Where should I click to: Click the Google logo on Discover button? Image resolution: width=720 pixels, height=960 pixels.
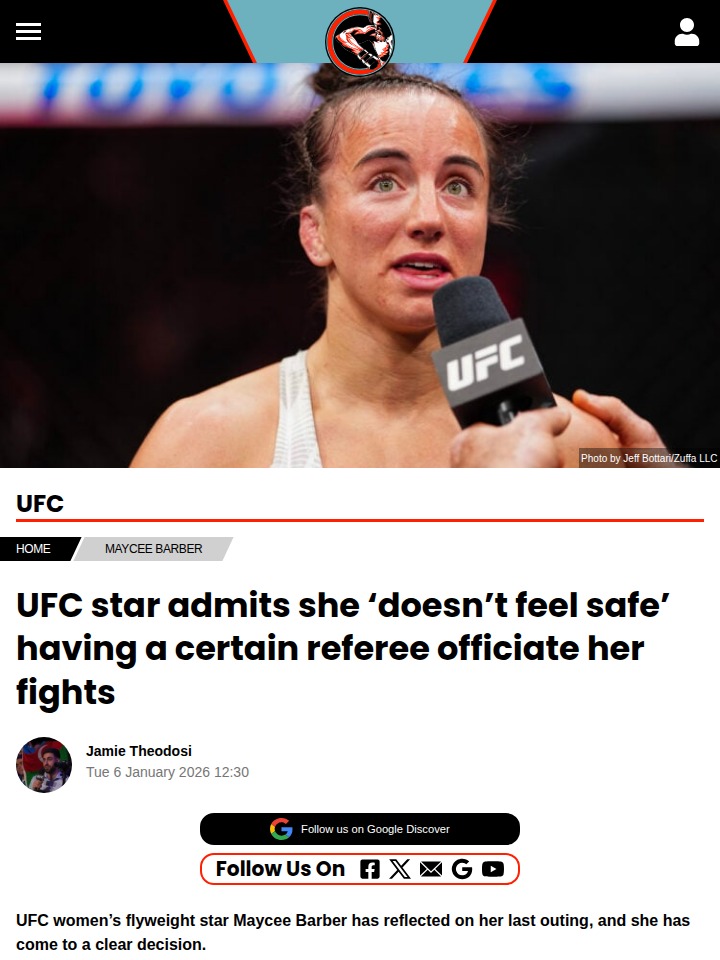click(x=281, y=829)
